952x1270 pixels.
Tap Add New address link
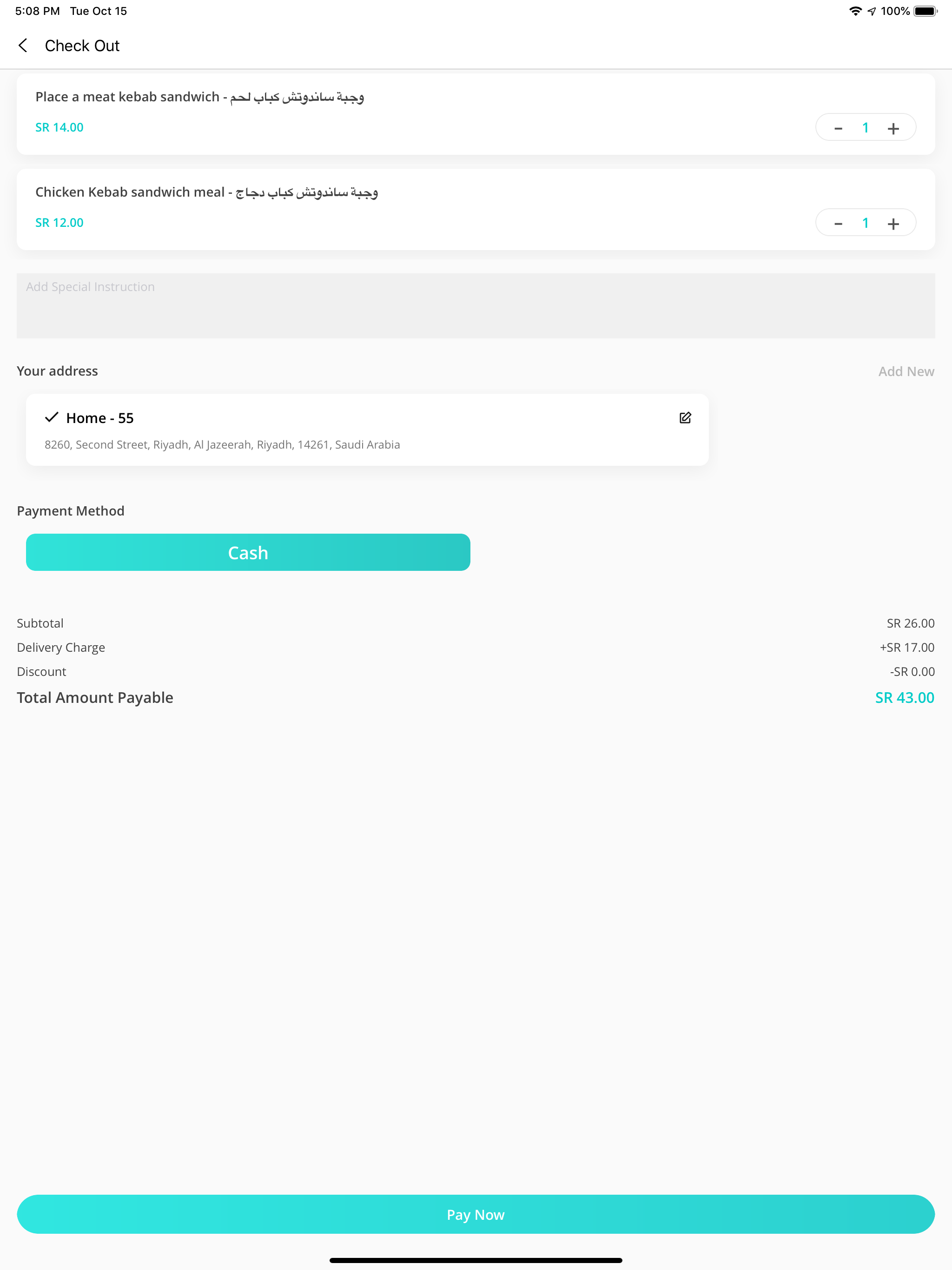(906, 371)
